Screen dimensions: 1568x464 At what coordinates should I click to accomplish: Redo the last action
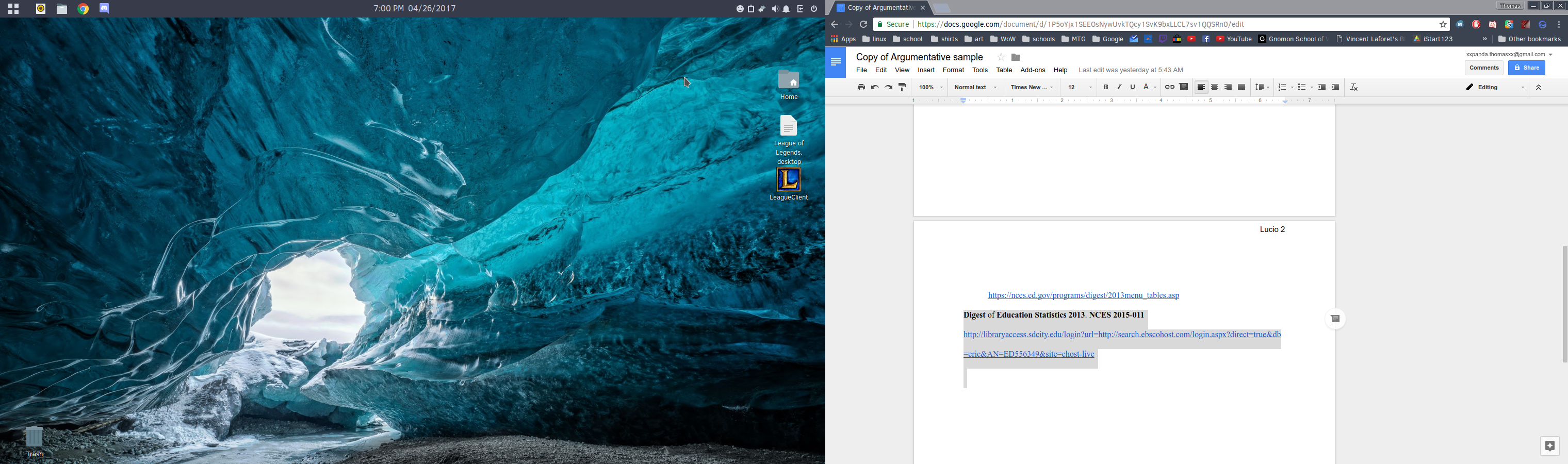tap(889, 87)
